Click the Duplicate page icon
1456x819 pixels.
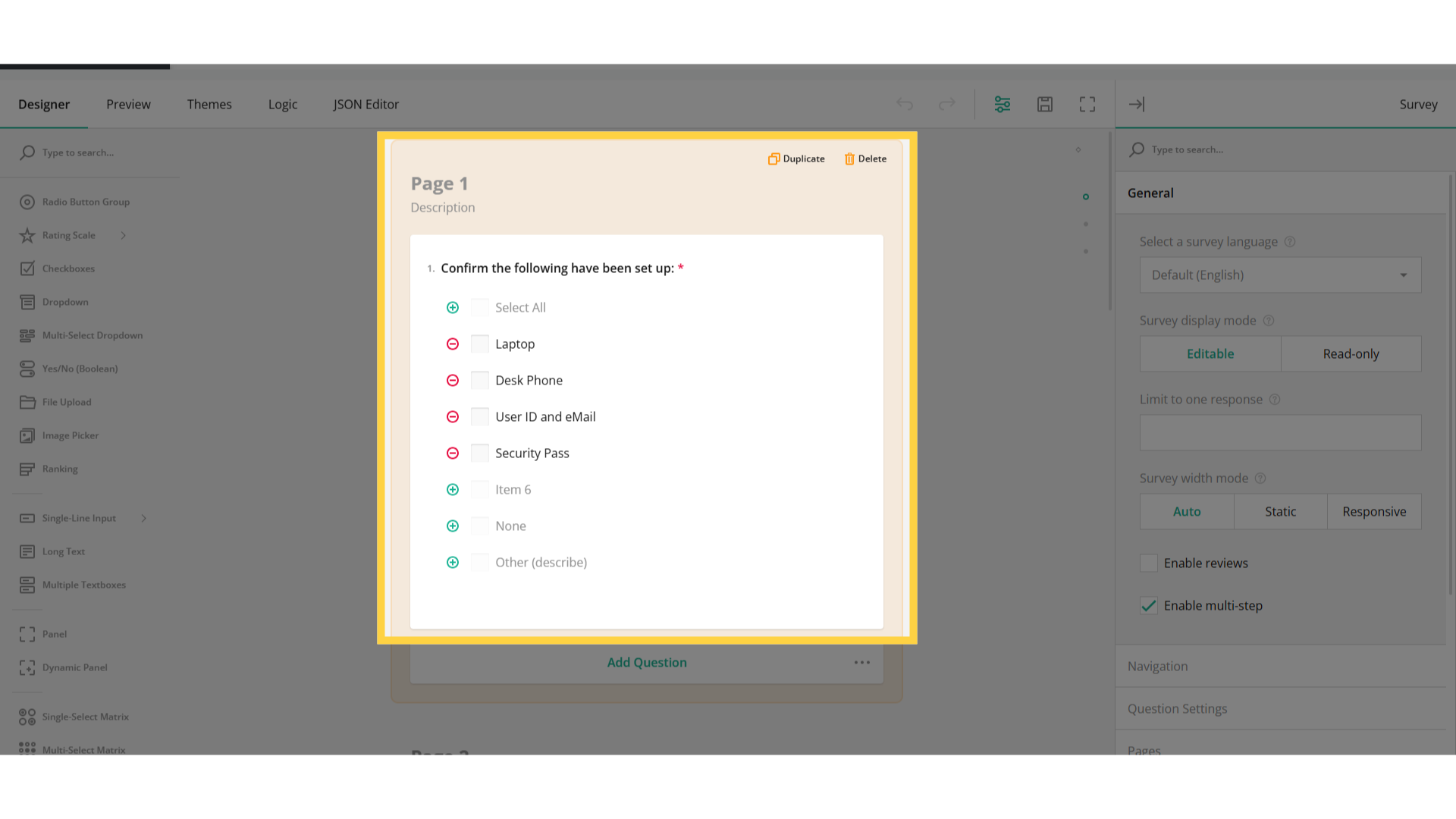[x=773, y=158]
